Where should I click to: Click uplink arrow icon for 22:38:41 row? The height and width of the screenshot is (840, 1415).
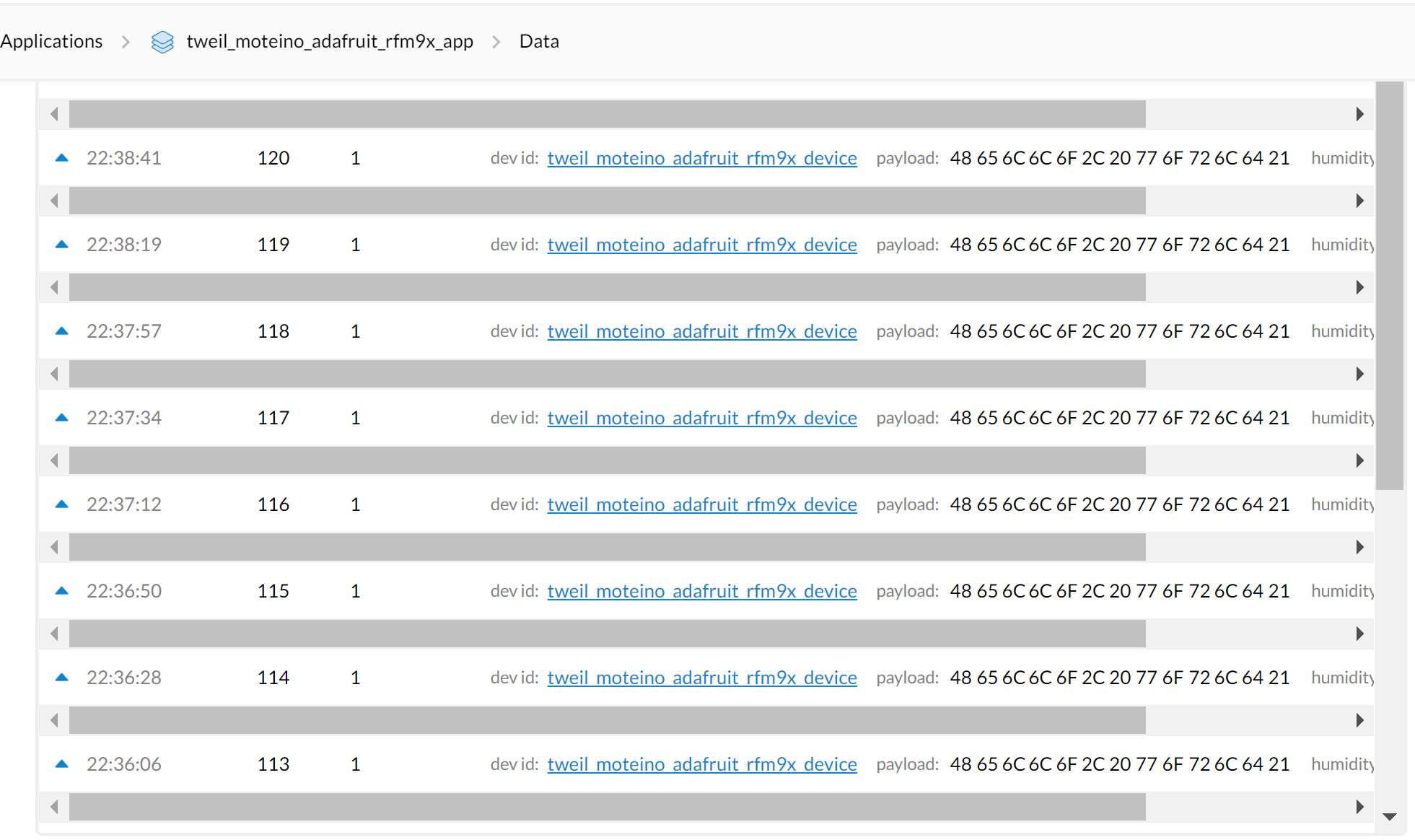62,158
